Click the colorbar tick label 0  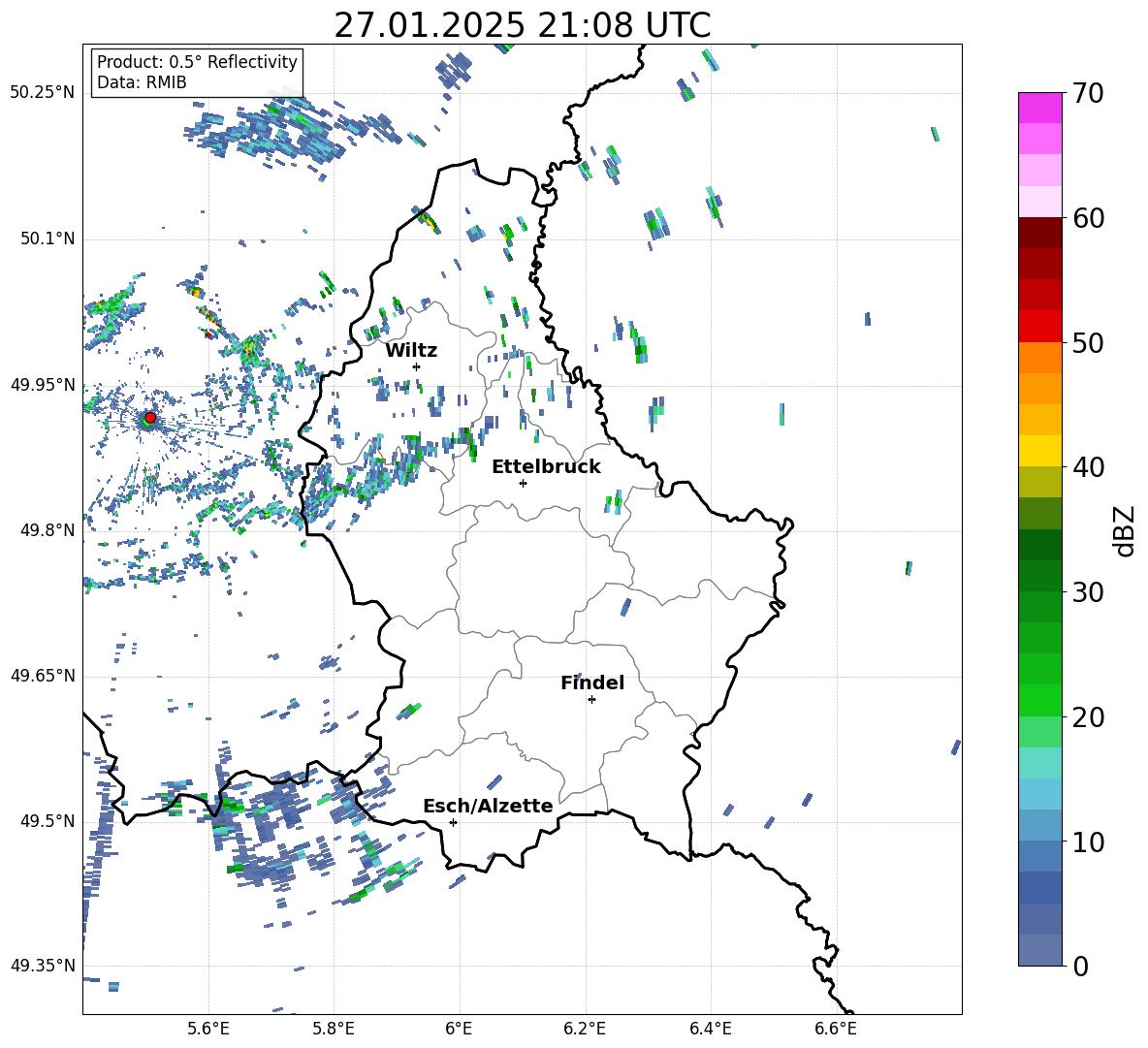coord(1079,967)
